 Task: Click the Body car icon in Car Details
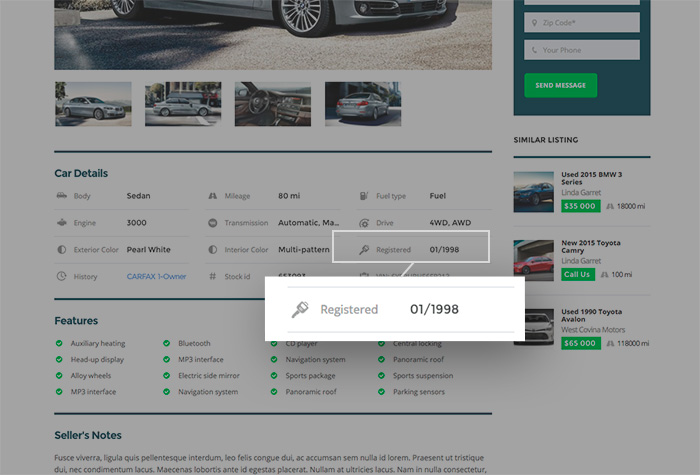[x=61, y=196]
